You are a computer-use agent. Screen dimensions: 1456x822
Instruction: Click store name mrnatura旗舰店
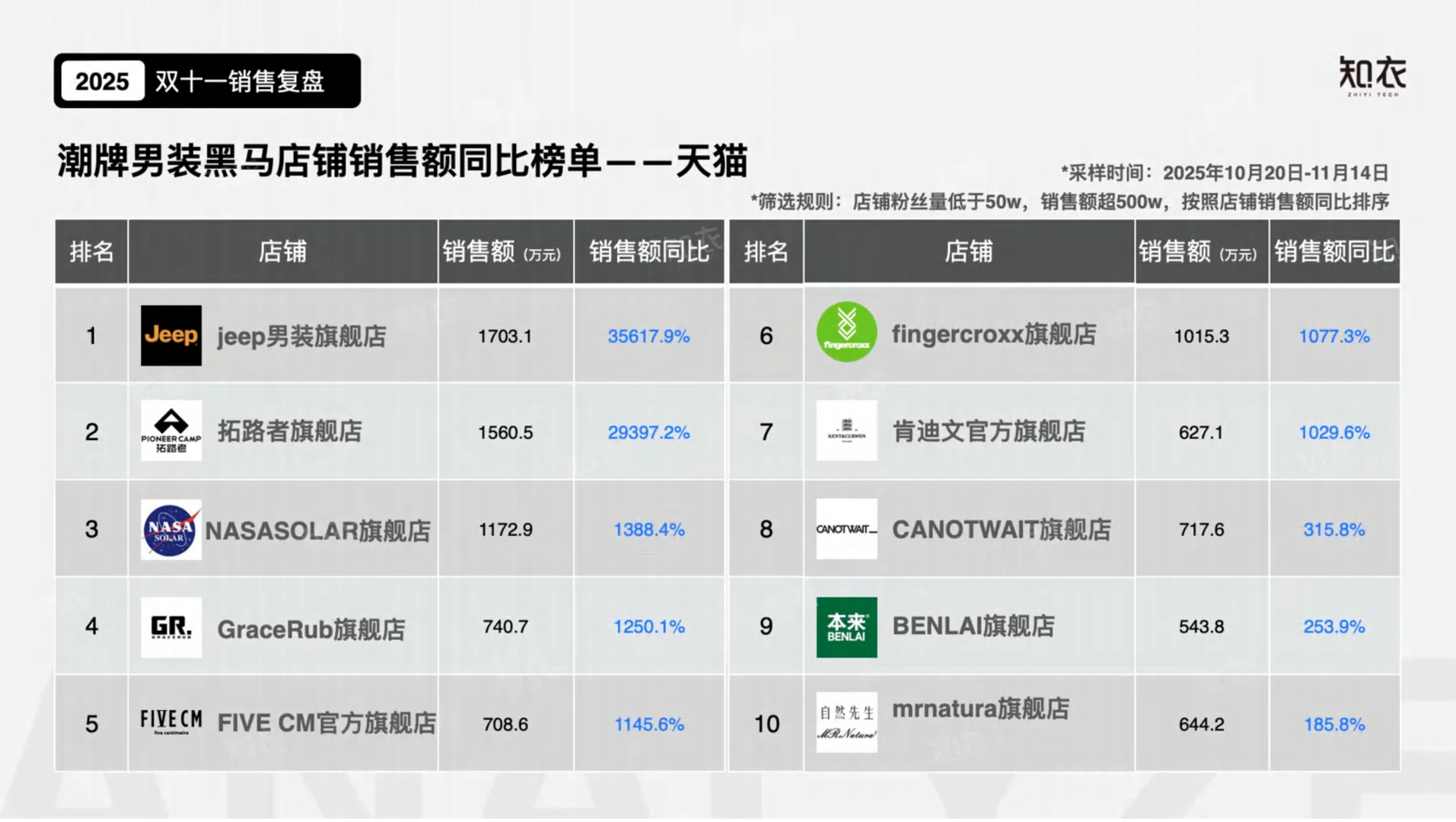point(981,709)
